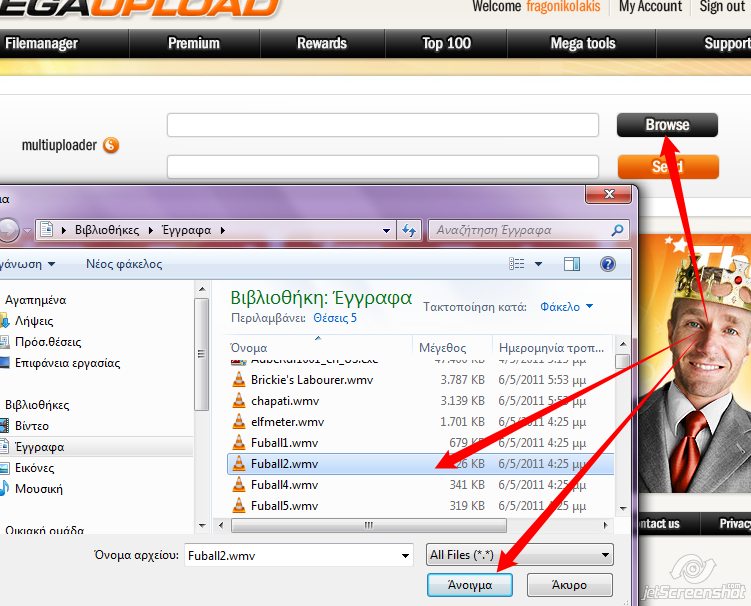The image size is (751, 606).
Task: Open the Support menu item
Action: (727, 44)
